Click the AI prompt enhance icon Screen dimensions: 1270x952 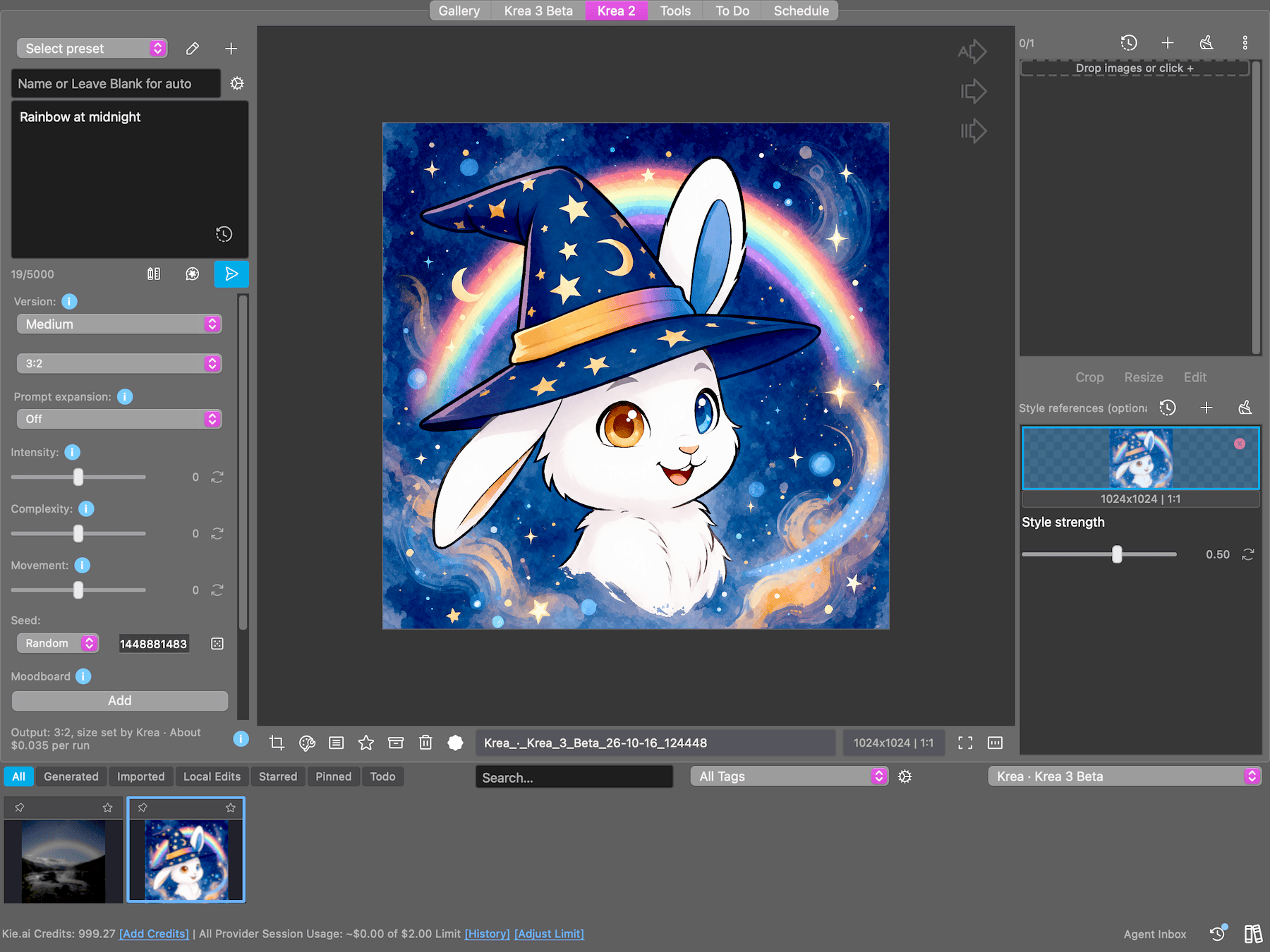point(192,274)
